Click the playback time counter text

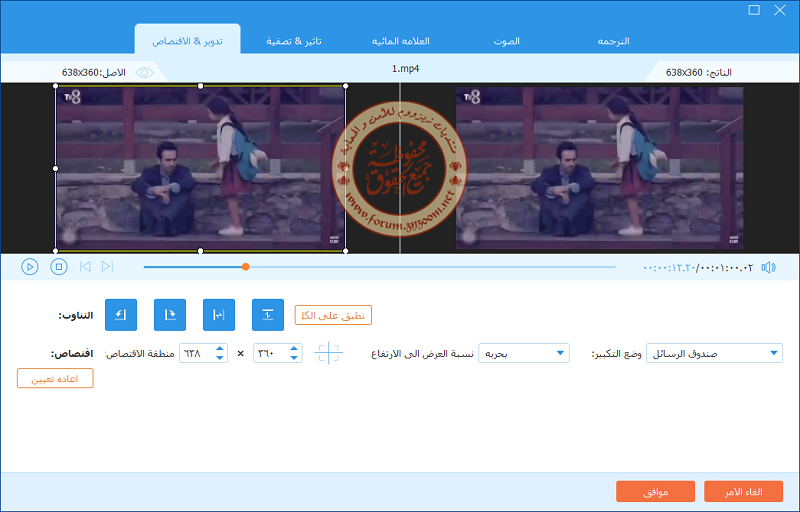click(x=698, y=268)
